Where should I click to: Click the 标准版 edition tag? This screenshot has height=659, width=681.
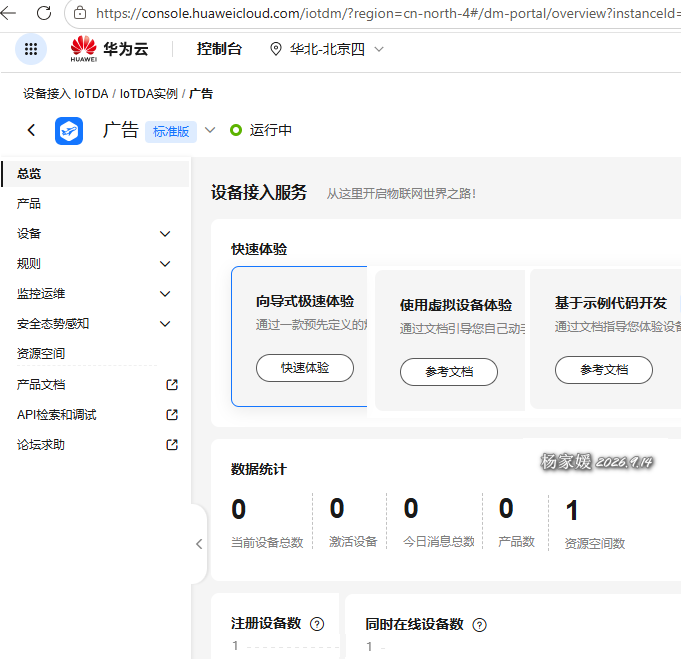click(171, 131)
